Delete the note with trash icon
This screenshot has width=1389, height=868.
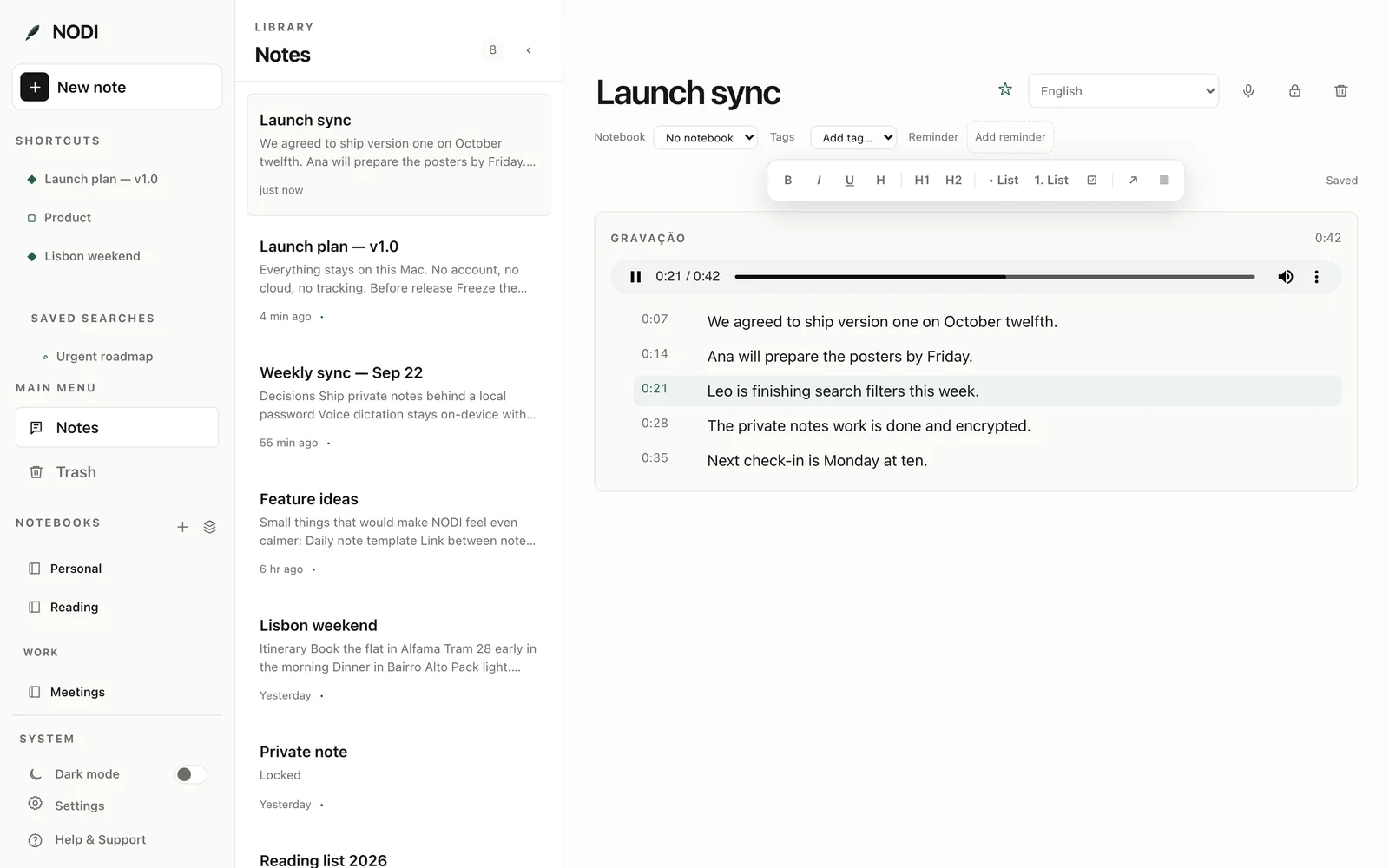click(1340, 91)
